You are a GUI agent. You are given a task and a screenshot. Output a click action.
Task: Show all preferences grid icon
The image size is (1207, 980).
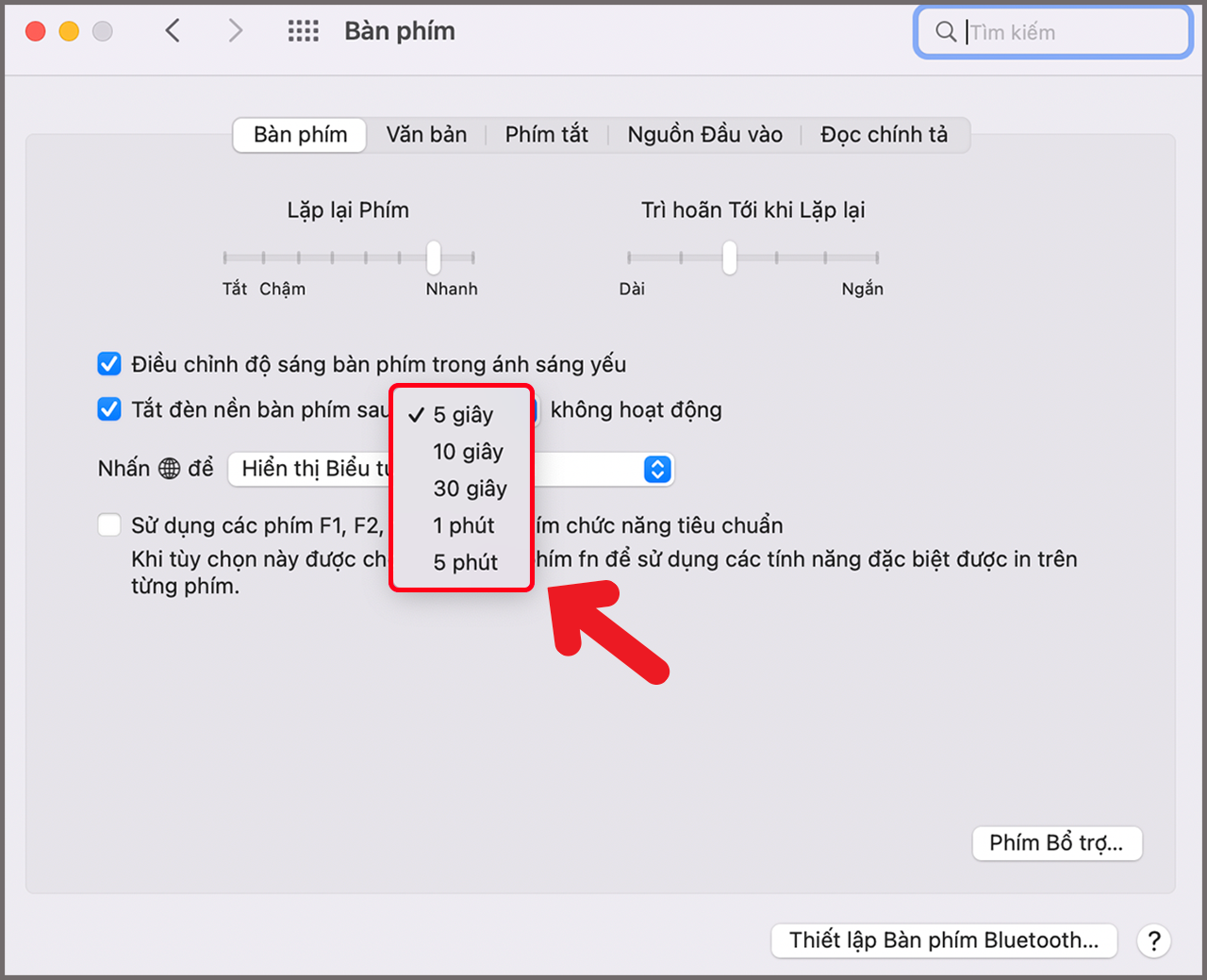pyautogui.click(x=303, y=31)
